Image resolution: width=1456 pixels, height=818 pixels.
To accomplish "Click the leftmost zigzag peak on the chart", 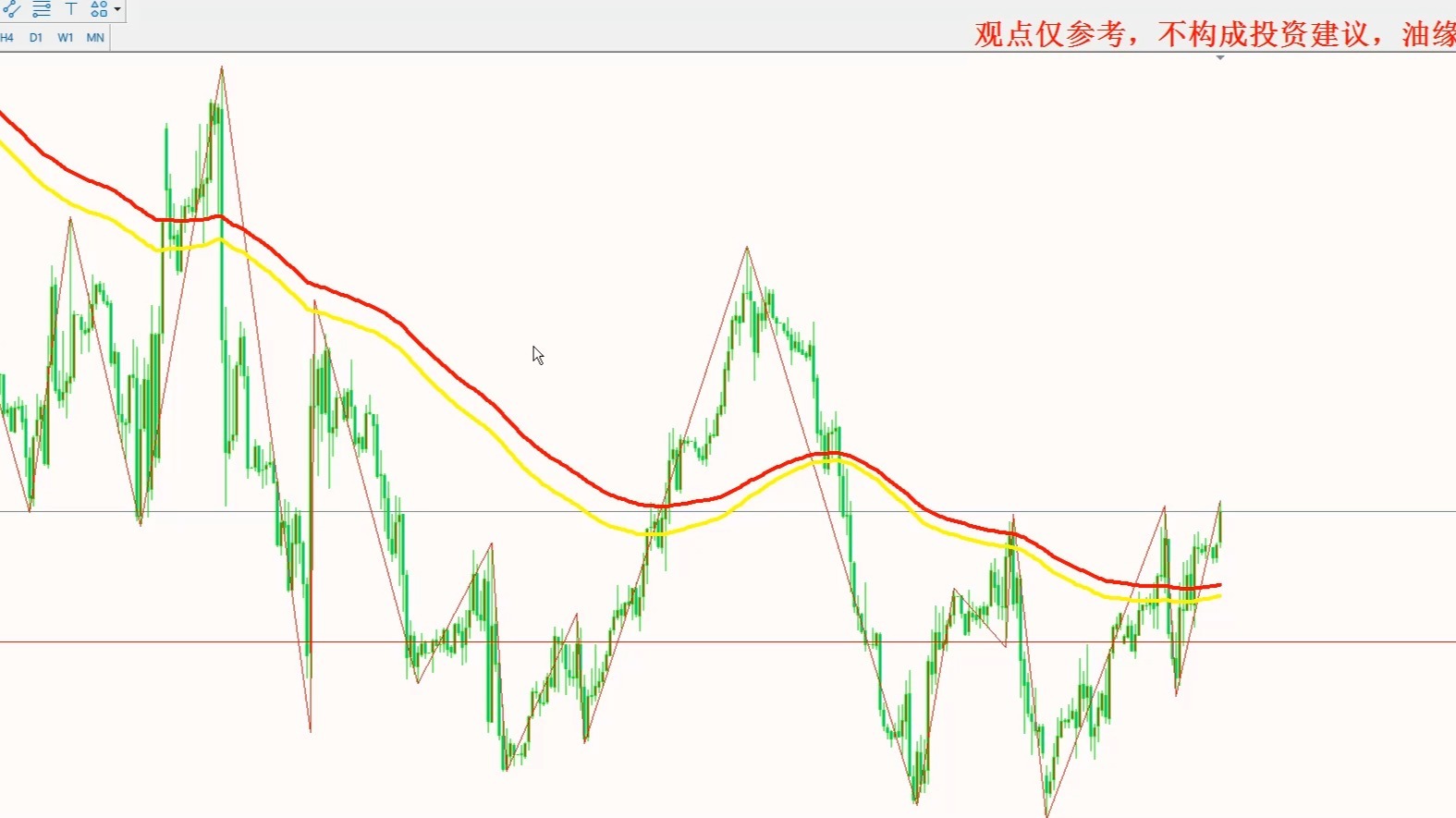I will coord(70,219).
